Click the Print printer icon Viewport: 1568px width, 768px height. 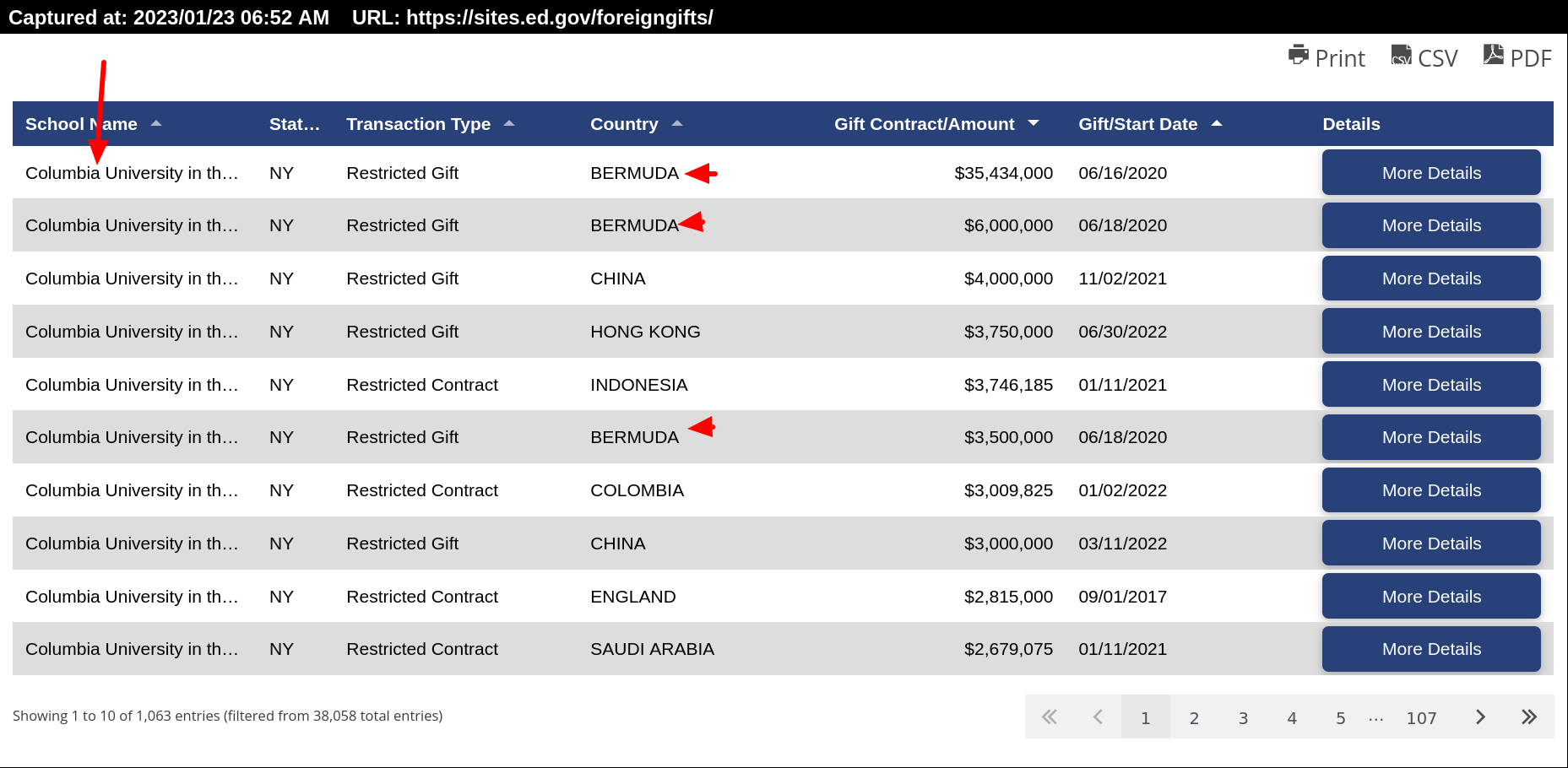(1298, 55)
